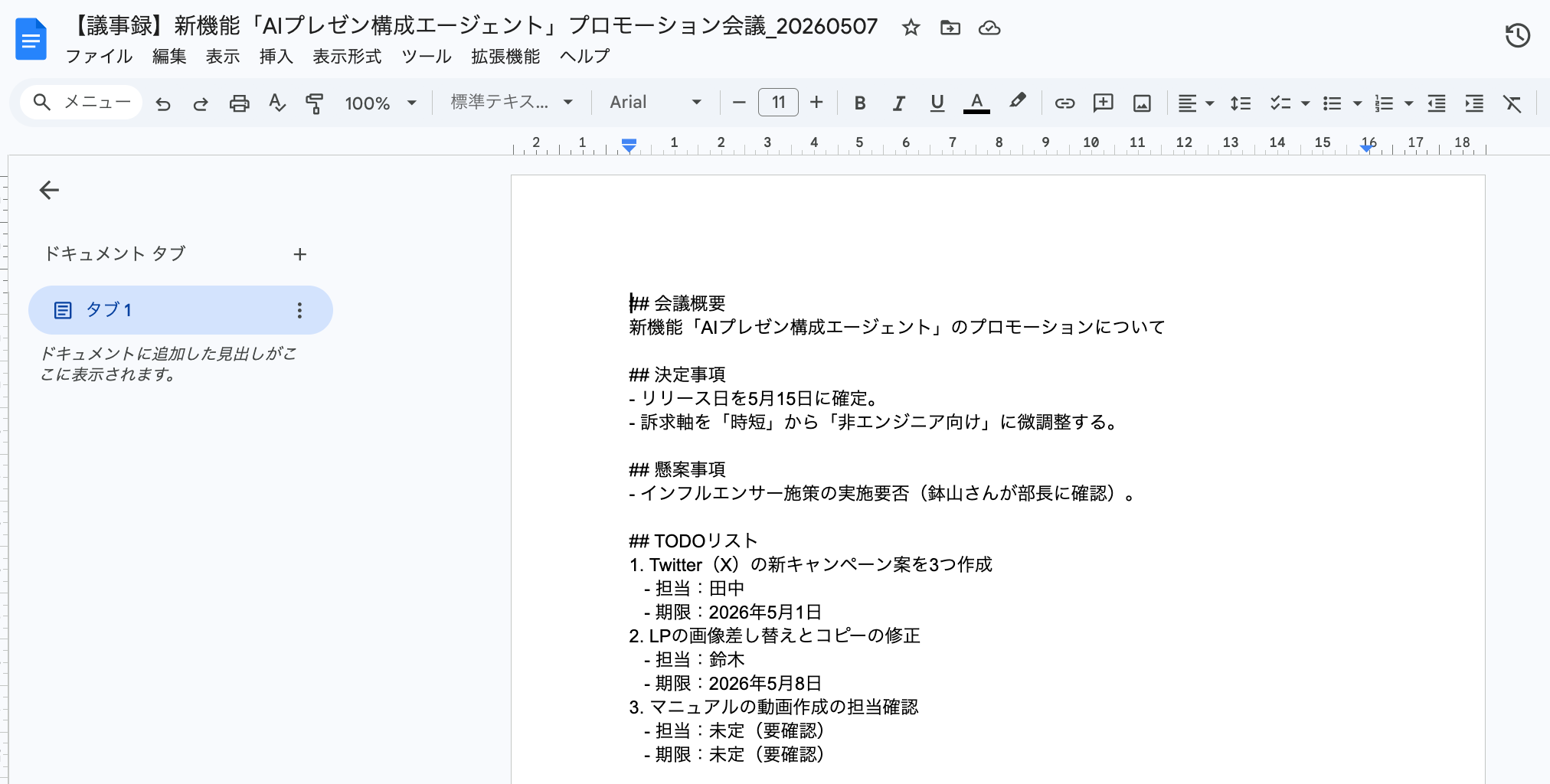This screenshot has width=1550, height=784.
Task: Open the paragraph style dropdown
Action: (512, 103)
